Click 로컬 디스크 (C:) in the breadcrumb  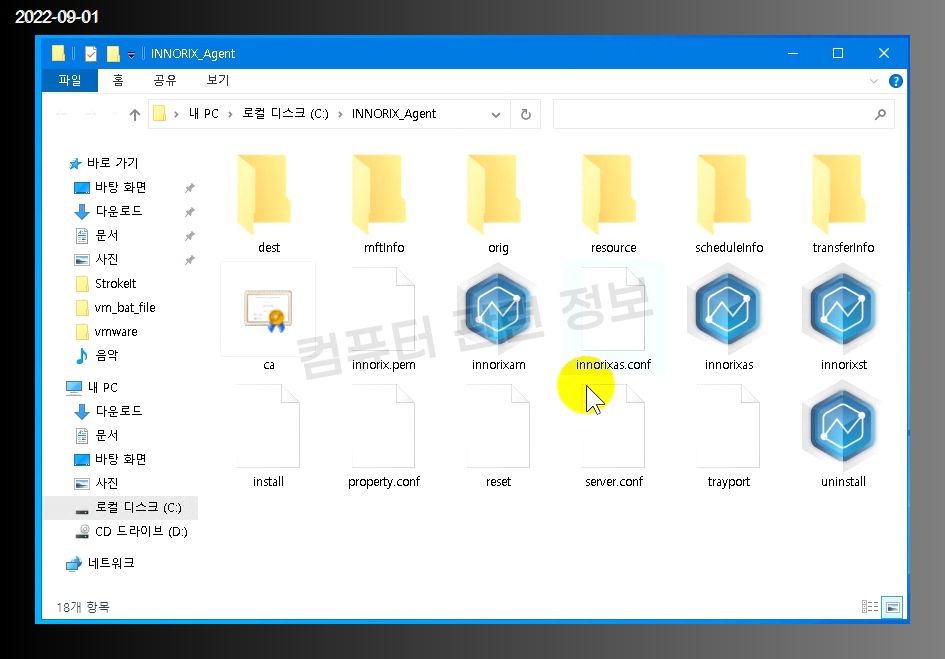(x=285, y=114)
